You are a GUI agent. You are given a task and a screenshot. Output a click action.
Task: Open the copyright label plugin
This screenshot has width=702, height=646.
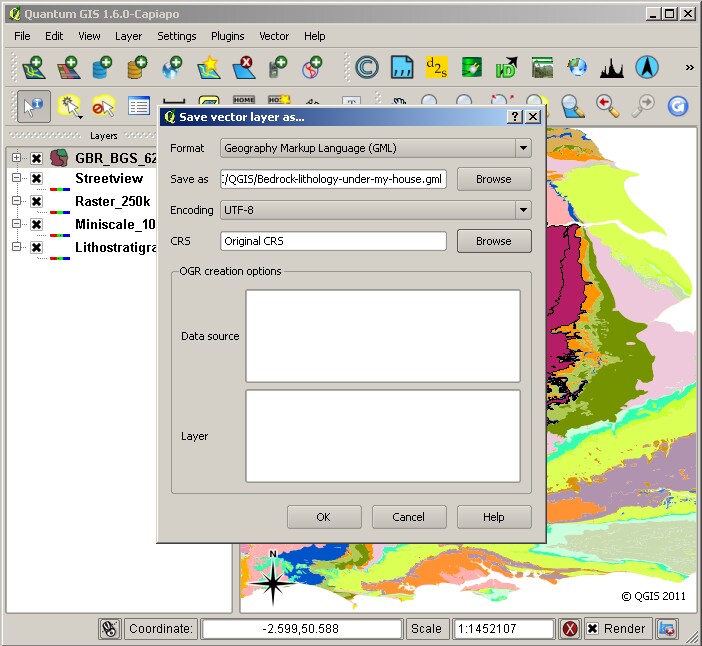click(367, 68)
